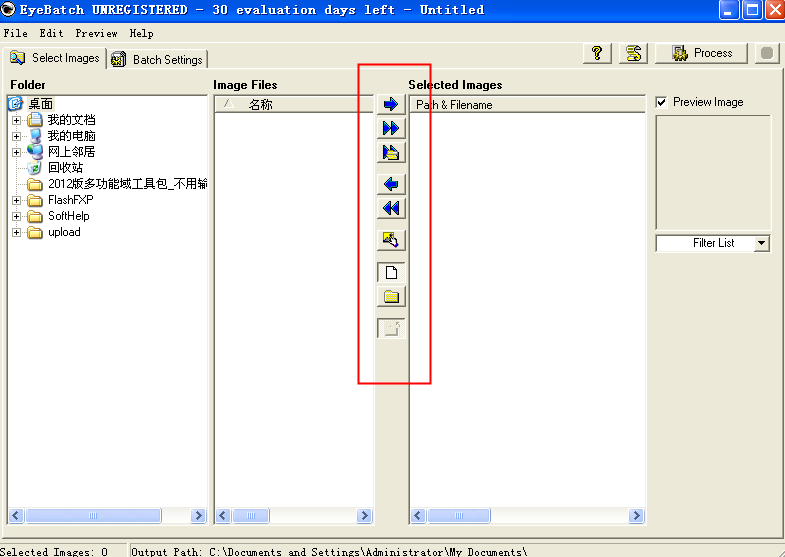The image size is (785, 557).
Task: Click the 桌面 desktop root icon
Action: (16, 104)
